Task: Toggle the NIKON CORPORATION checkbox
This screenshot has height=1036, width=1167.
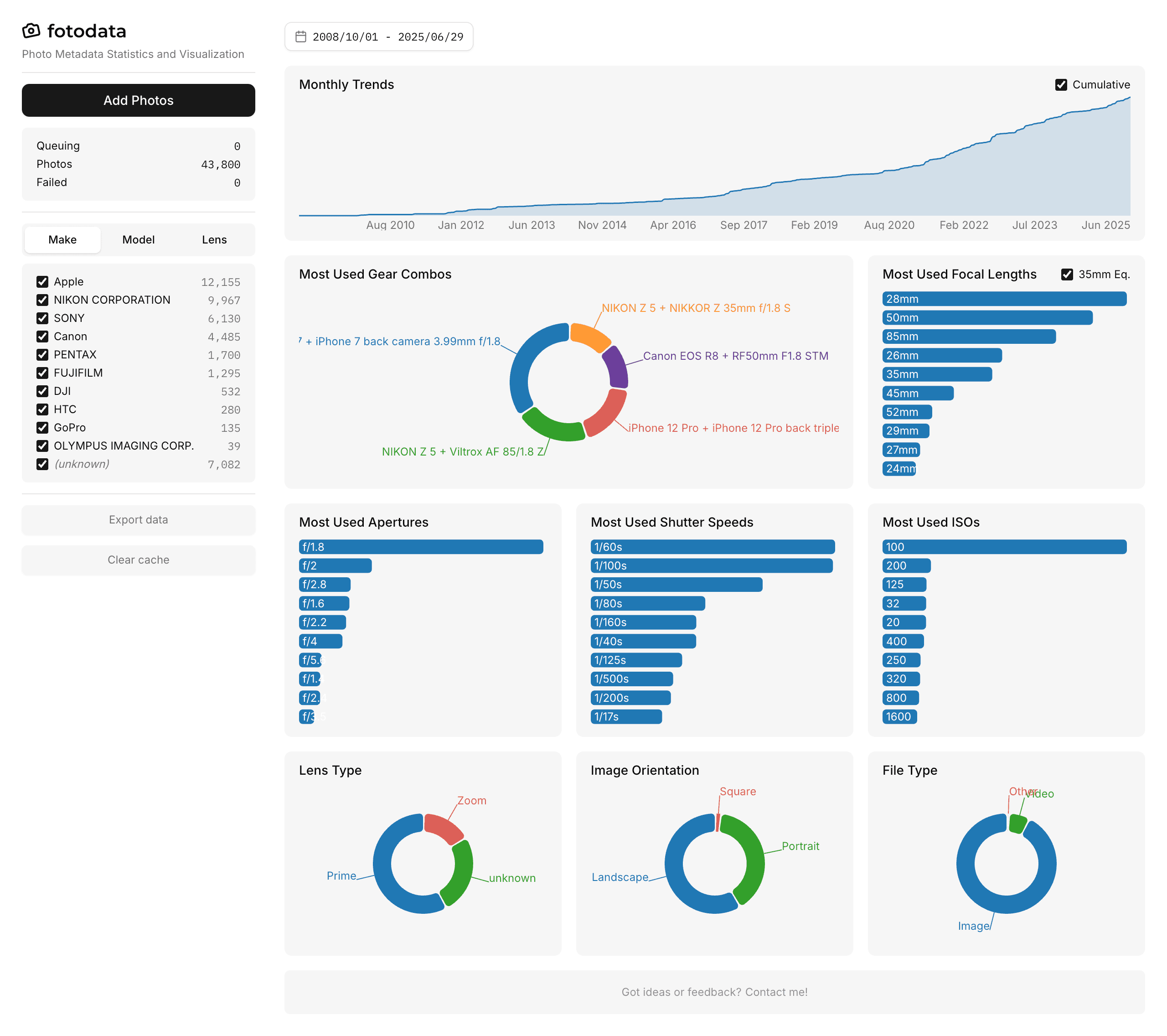Action: [x=42, y=300]
